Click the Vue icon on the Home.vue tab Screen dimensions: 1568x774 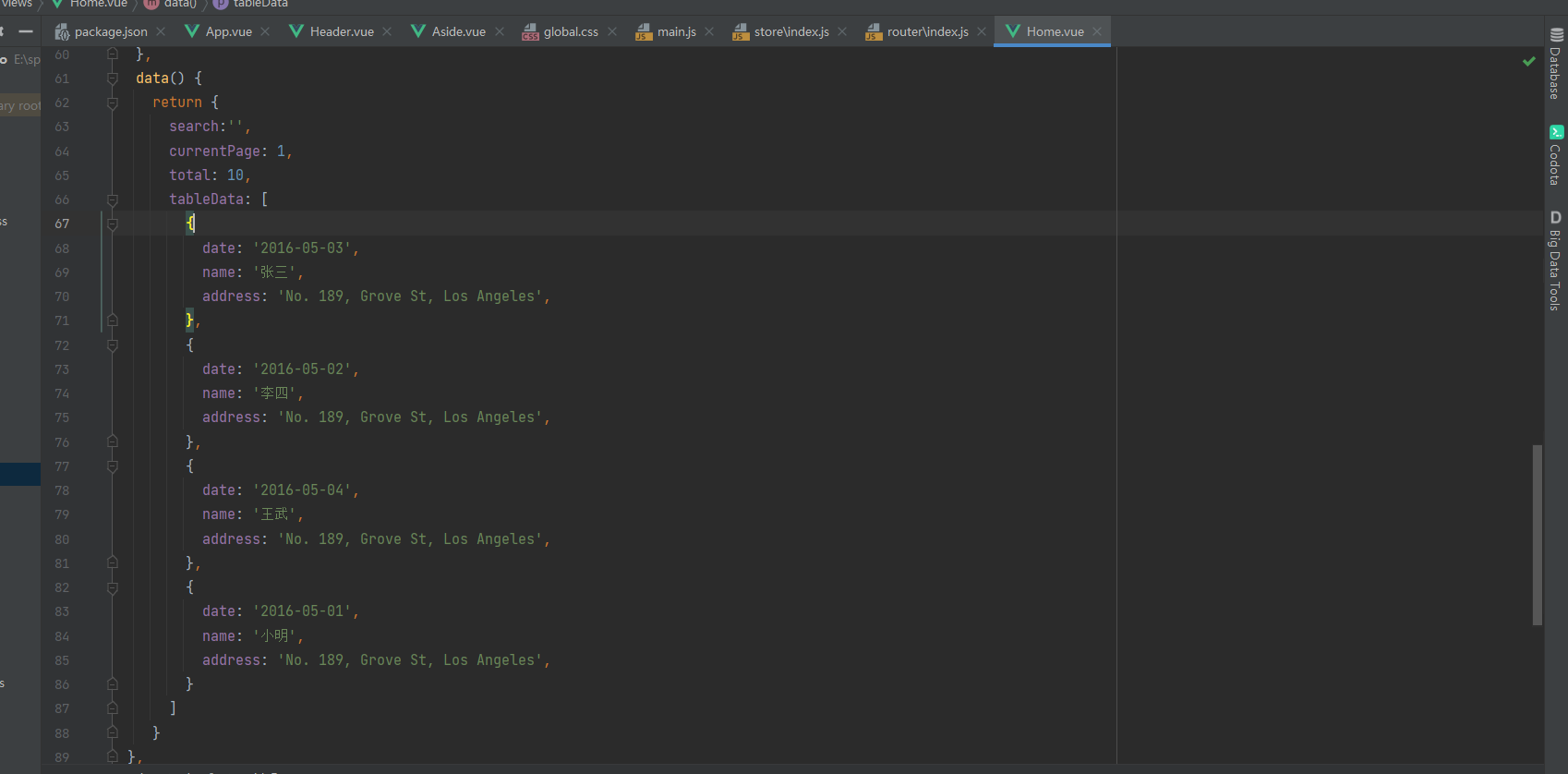tap(1013, 31)
